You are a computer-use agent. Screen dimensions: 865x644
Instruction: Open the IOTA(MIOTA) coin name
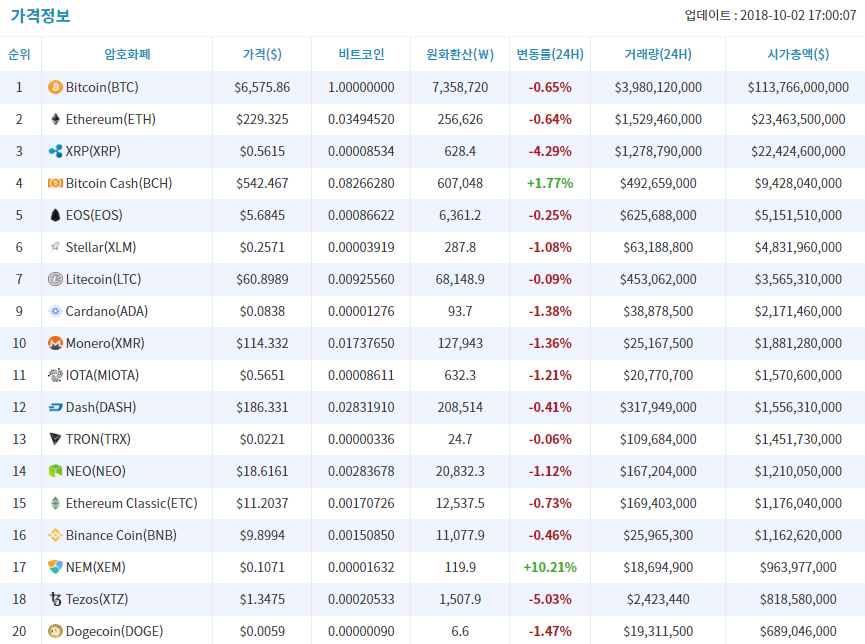point(103,375)
